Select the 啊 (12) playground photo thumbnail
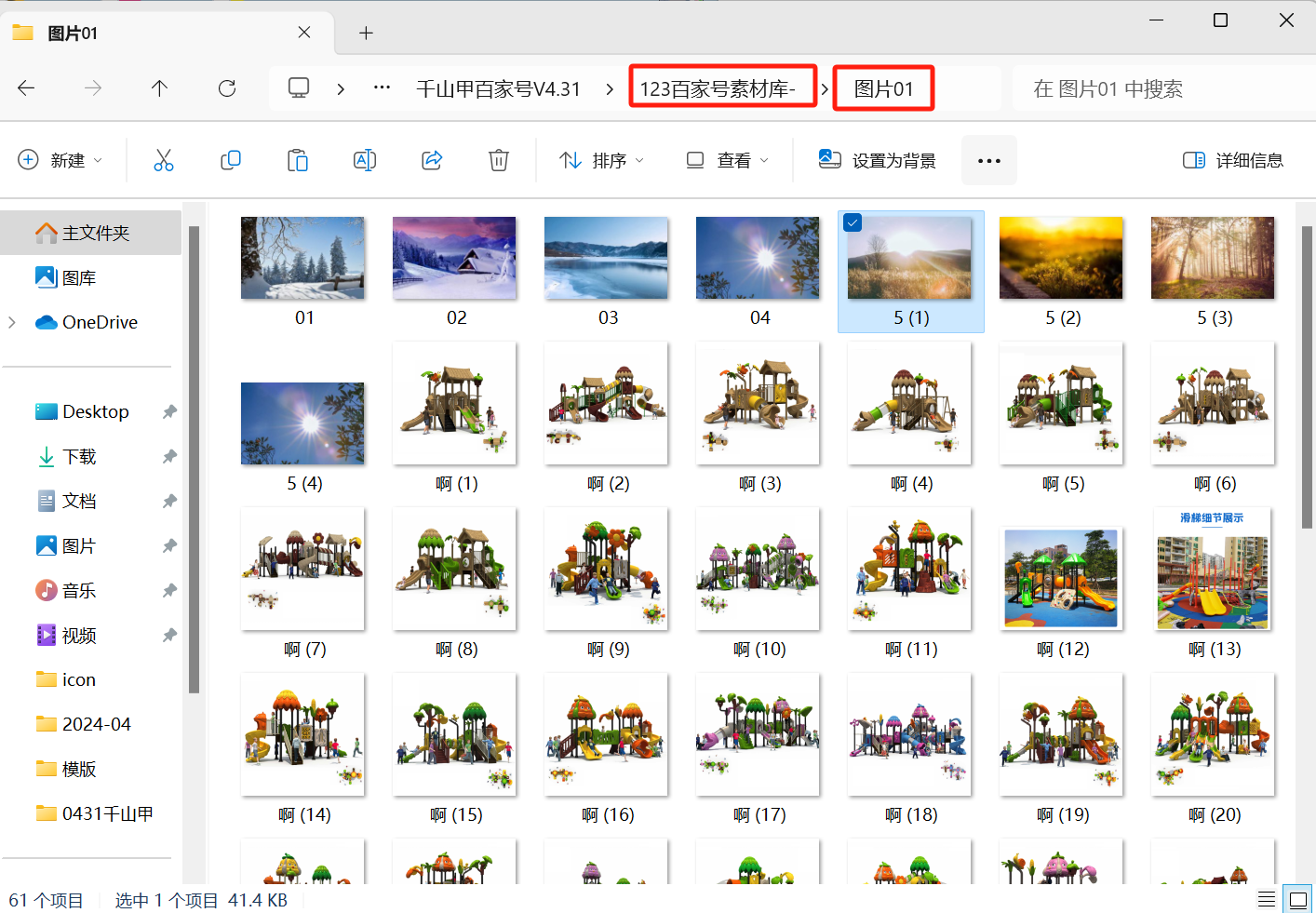Screen dimensions: 1316x913 click(x=1061, y=577)
